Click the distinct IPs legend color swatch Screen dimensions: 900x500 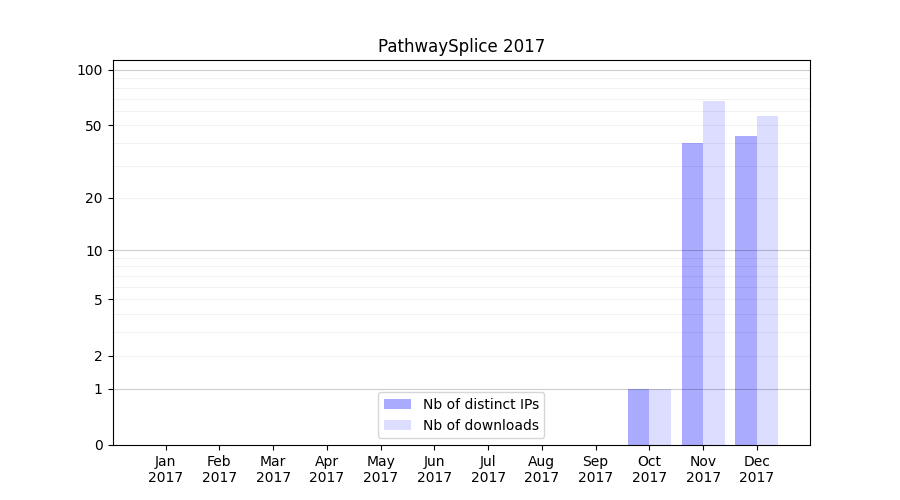[x=397, y=404]
